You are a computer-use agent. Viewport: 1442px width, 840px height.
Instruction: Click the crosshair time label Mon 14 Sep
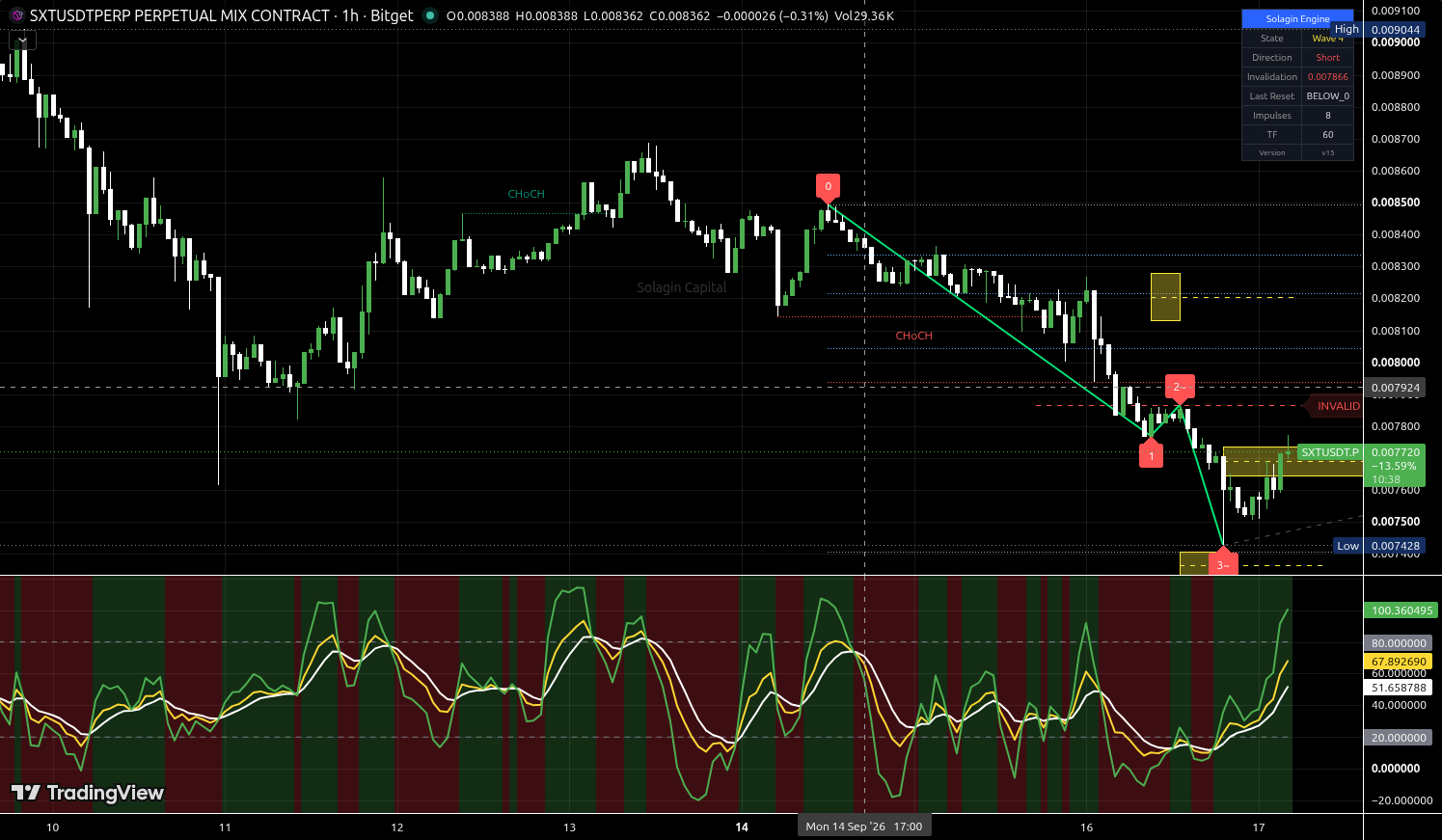(x=863, y=826)
